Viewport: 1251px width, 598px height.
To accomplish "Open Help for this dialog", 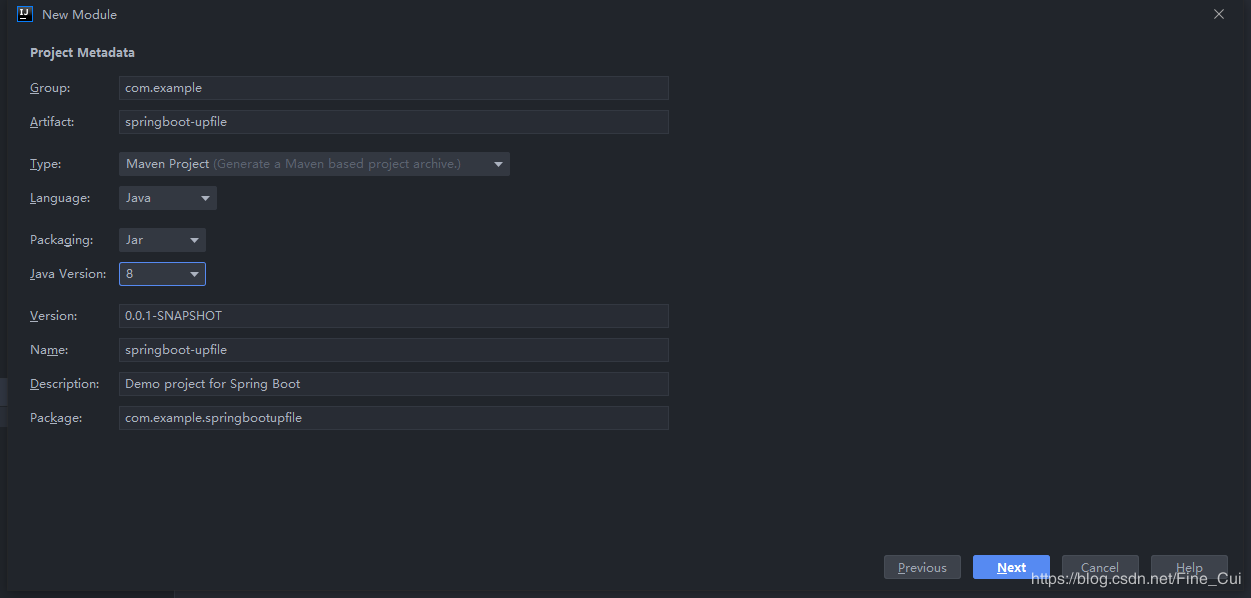I will click(x=1189, y=567).
